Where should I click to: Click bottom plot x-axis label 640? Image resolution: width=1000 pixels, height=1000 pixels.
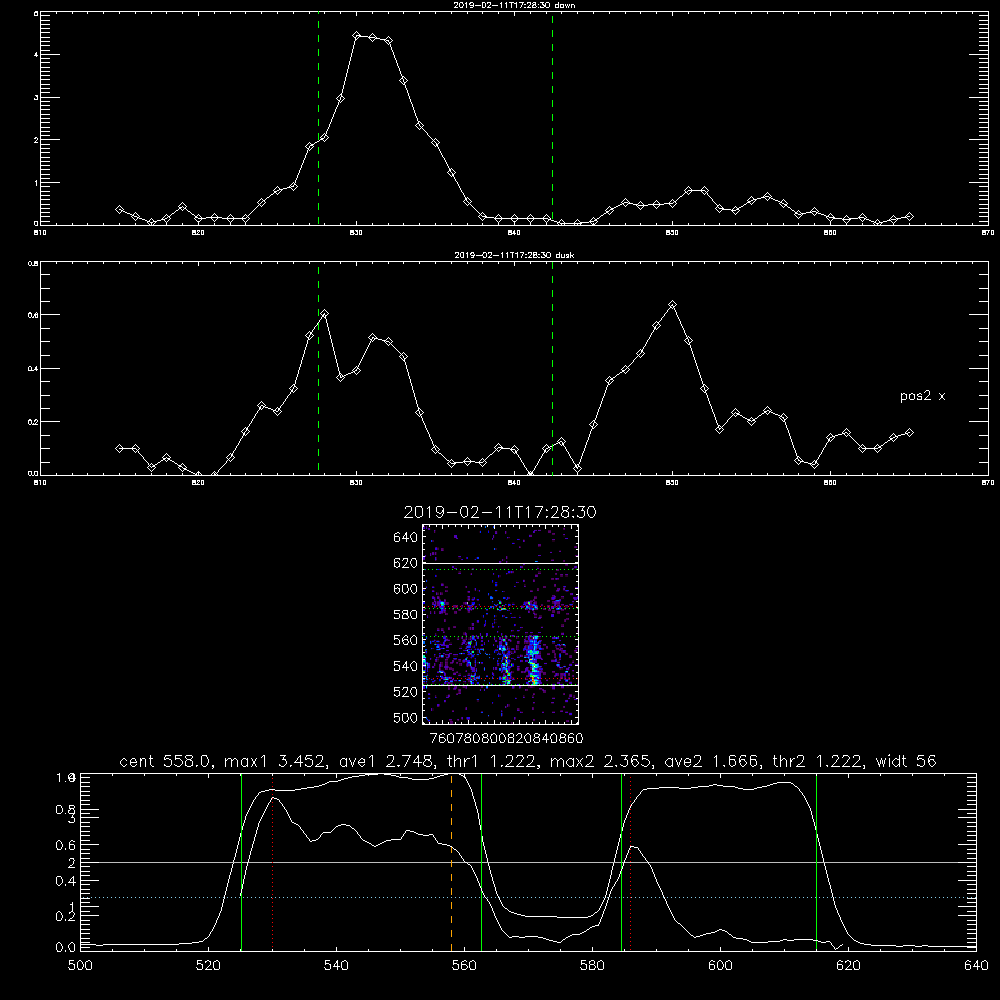point(976,966)
